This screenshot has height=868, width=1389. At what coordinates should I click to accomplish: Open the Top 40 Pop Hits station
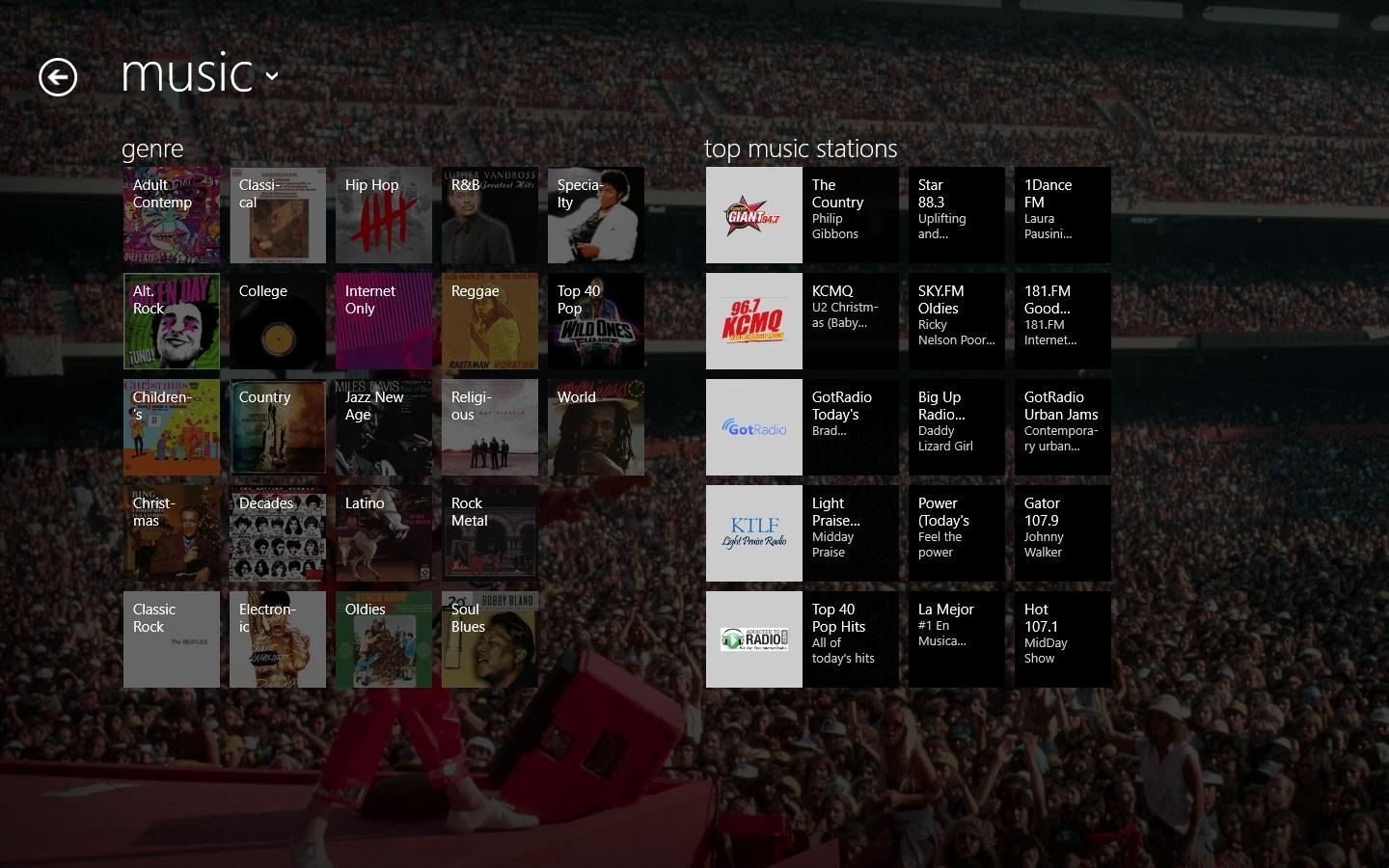[851, 639]
